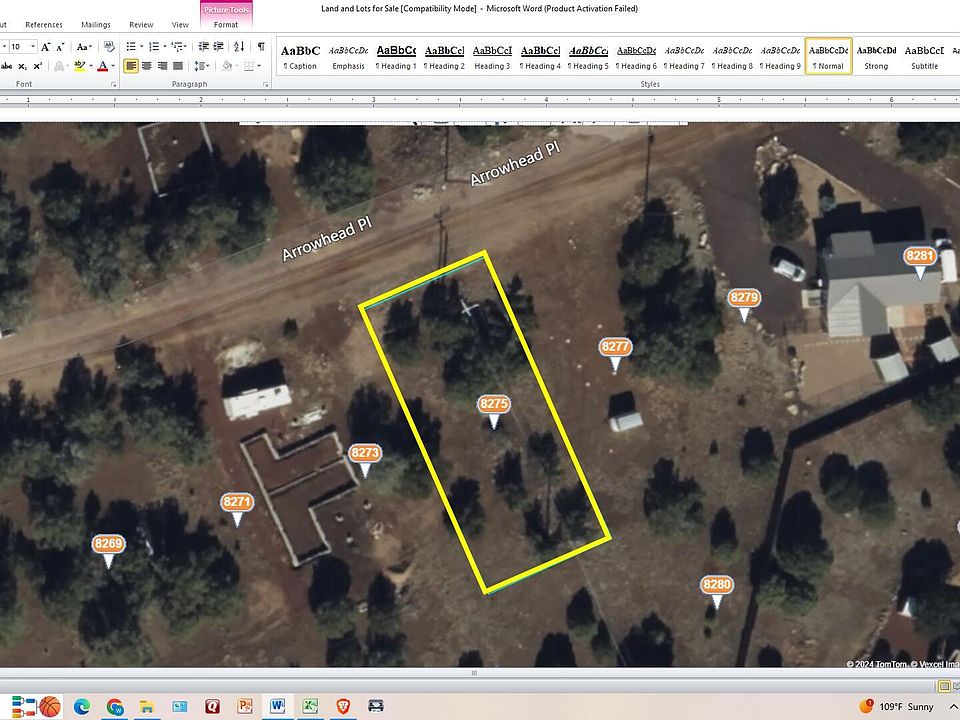Open the highlight color dropdown arrow
Screen dimensions: 960x720
pos(91,66)
